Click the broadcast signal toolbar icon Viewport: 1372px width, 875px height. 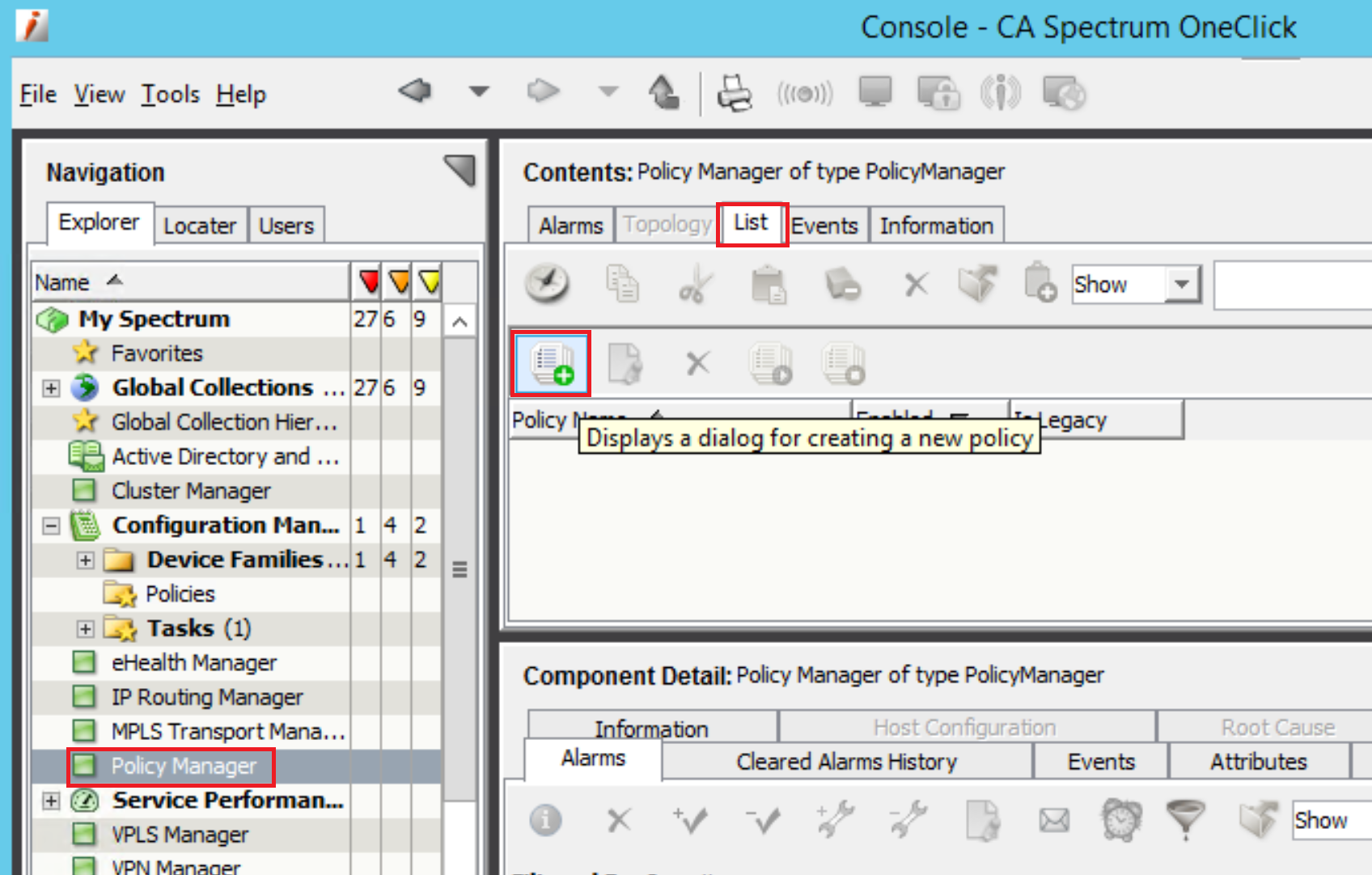[805, 94]
